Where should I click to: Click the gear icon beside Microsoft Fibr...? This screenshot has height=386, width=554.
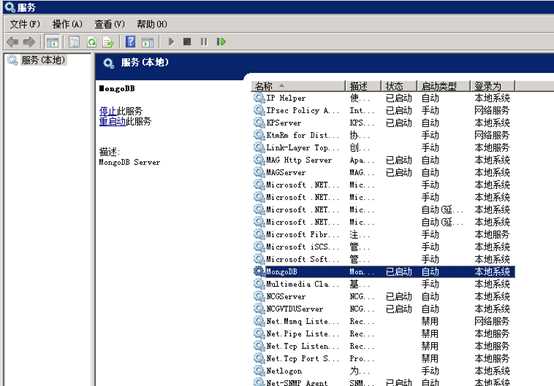[x=259, y=234]
